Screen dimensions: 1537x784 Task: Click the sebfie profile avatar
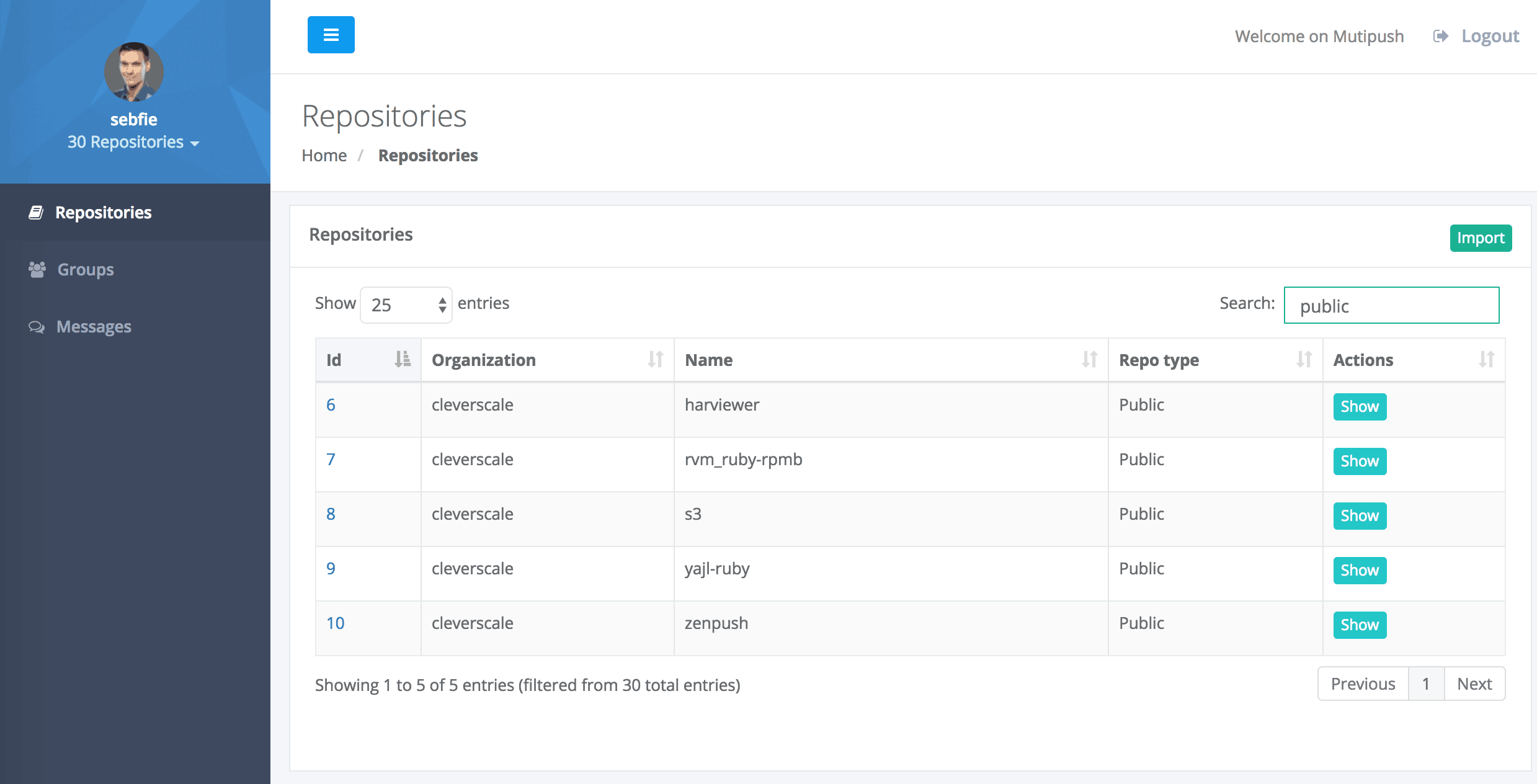[x=134, y=72]
